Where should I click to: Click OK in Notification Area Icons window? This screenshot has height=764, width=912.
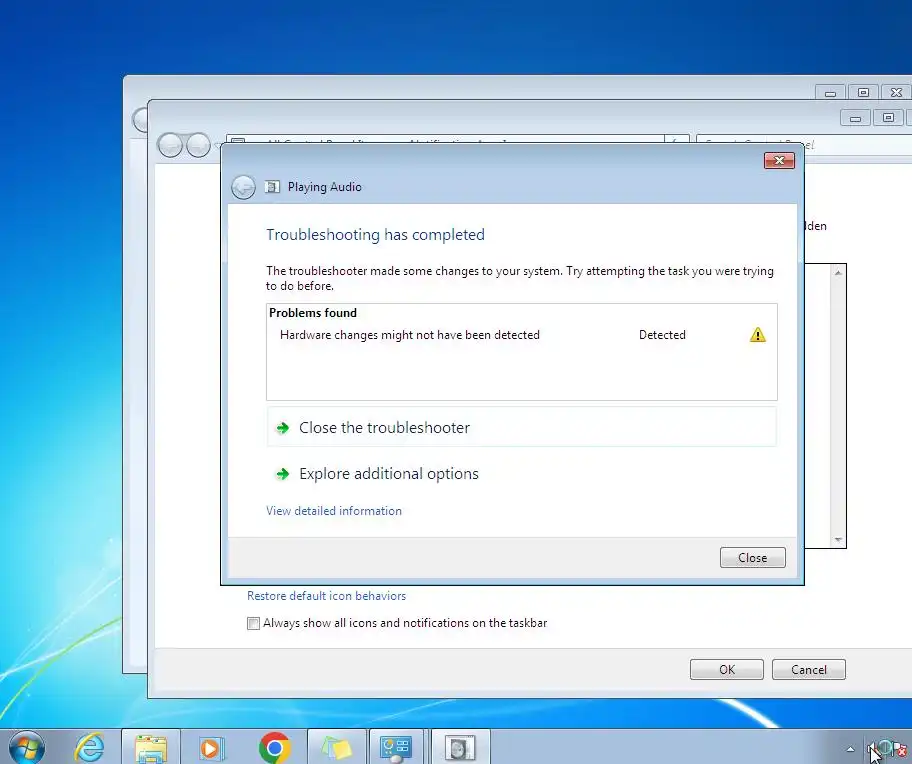[726, 669]
